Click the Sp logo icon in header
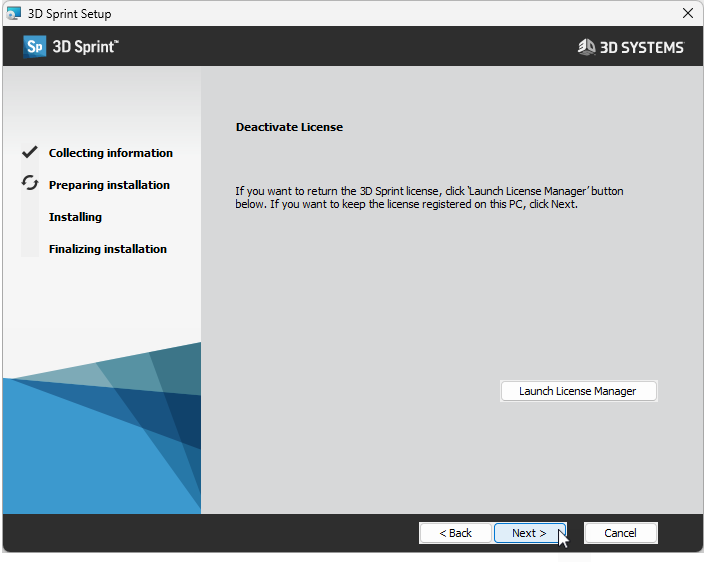704x562 pixels. 35,47
